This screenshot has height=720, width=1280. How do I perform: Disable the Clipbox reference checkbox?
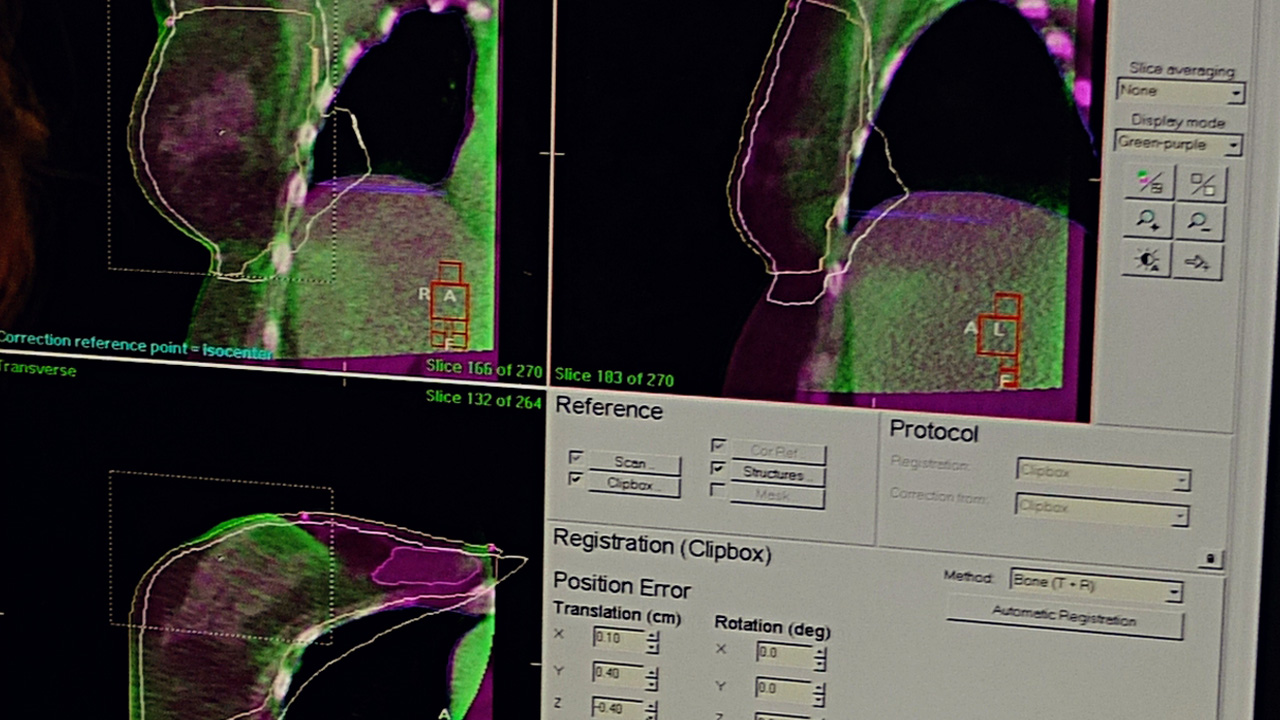pyautogui.click(x=576, y=479)
